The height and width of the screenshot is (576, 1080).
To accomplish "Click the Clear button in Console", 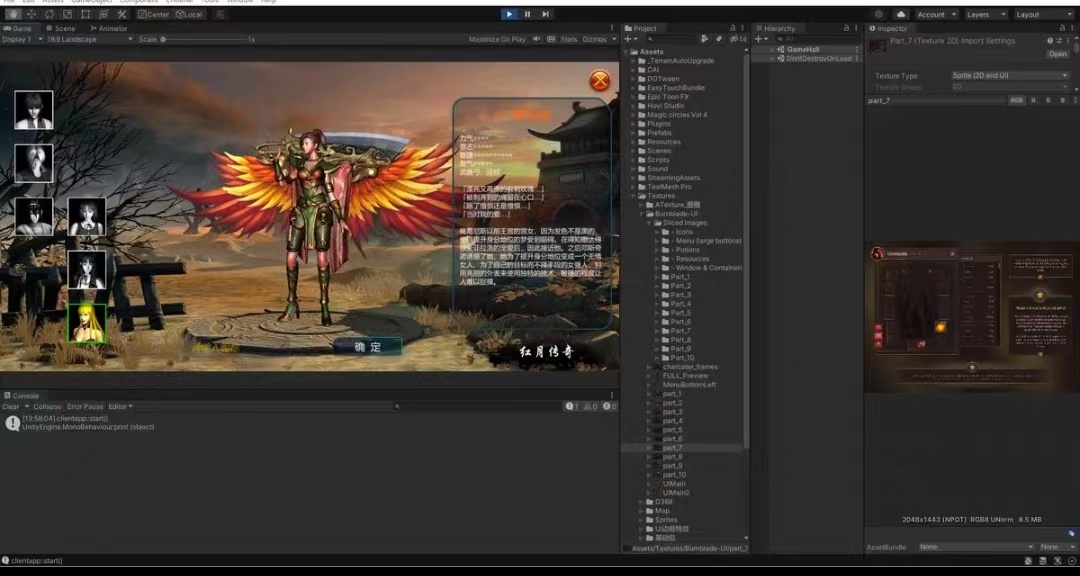I will (x=11, y=407).
